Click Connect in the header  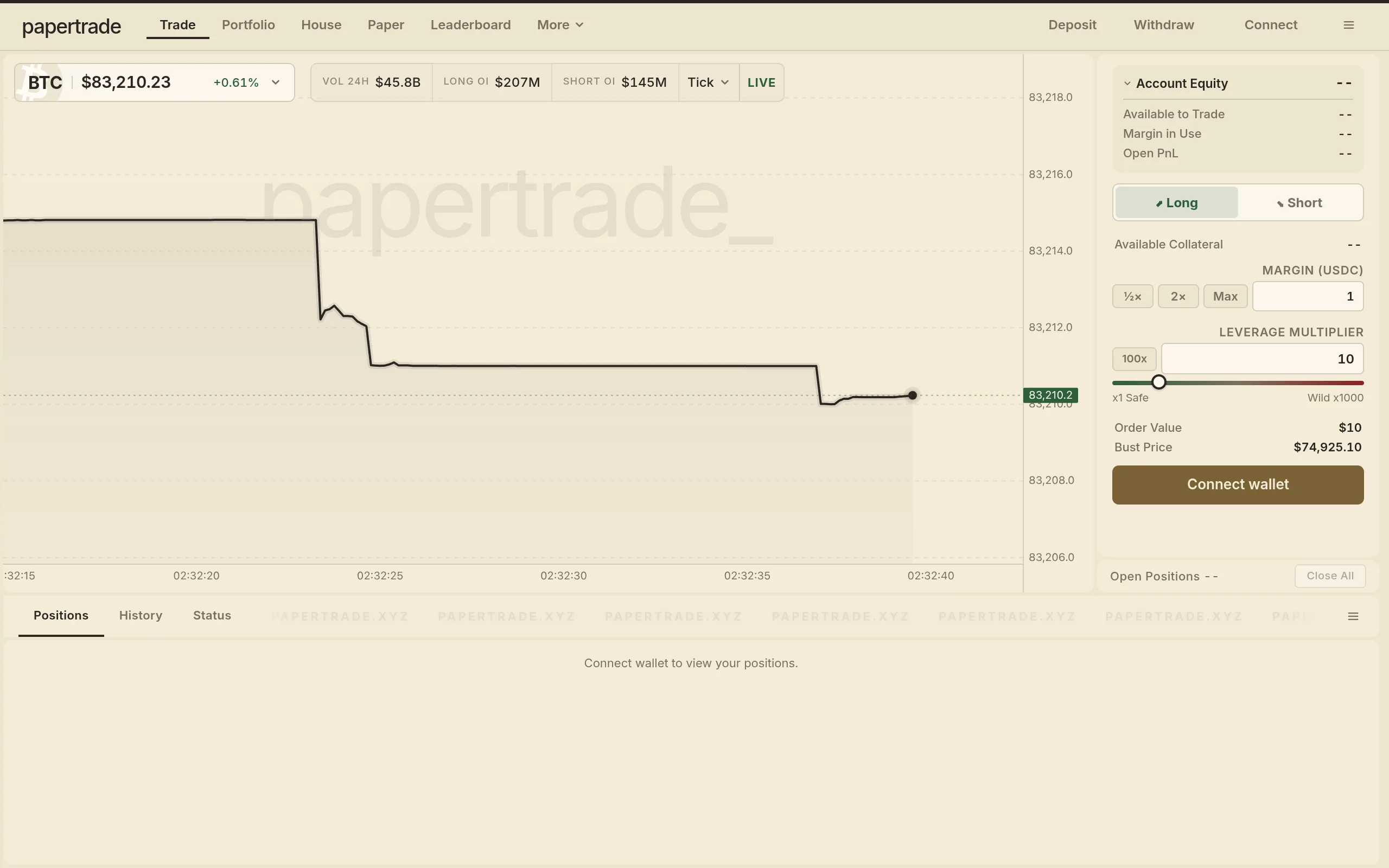point(1271,25)
